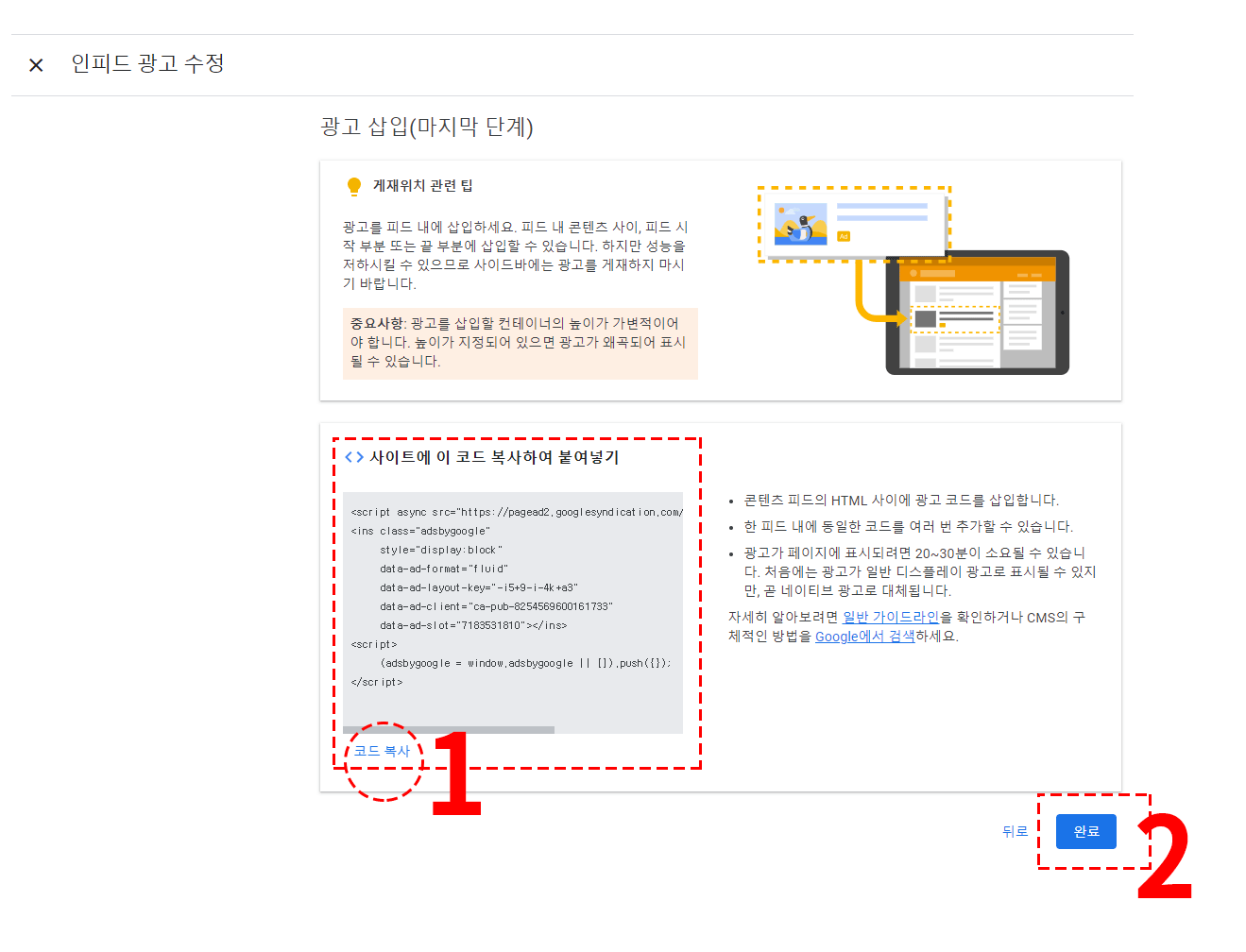Open the 일반 가이드라인 link
The width and height of the screenshot is (1246, 952).
click(891, 617)
